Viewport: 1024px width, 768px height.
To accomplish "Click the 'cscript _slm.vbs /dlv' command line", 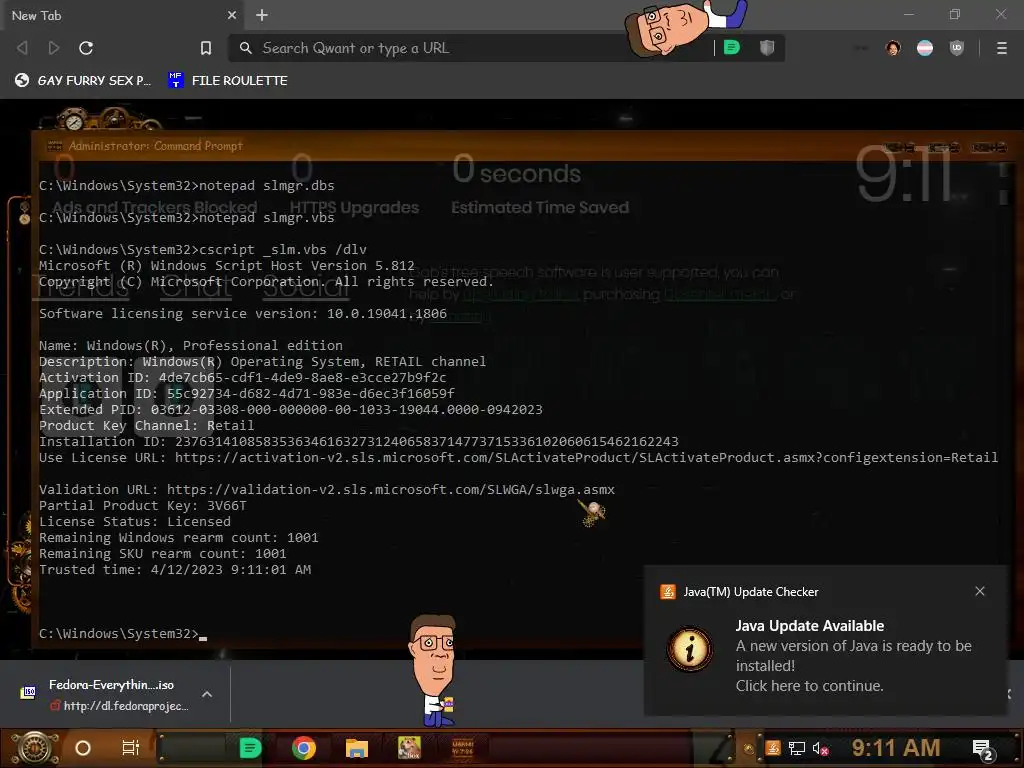I will tap(202, 249).
